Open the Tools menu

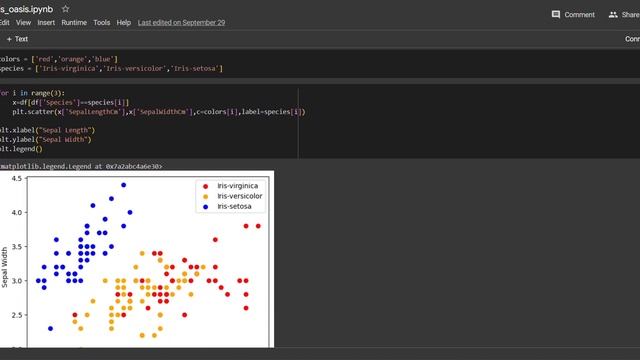click(x=102, y=22)
